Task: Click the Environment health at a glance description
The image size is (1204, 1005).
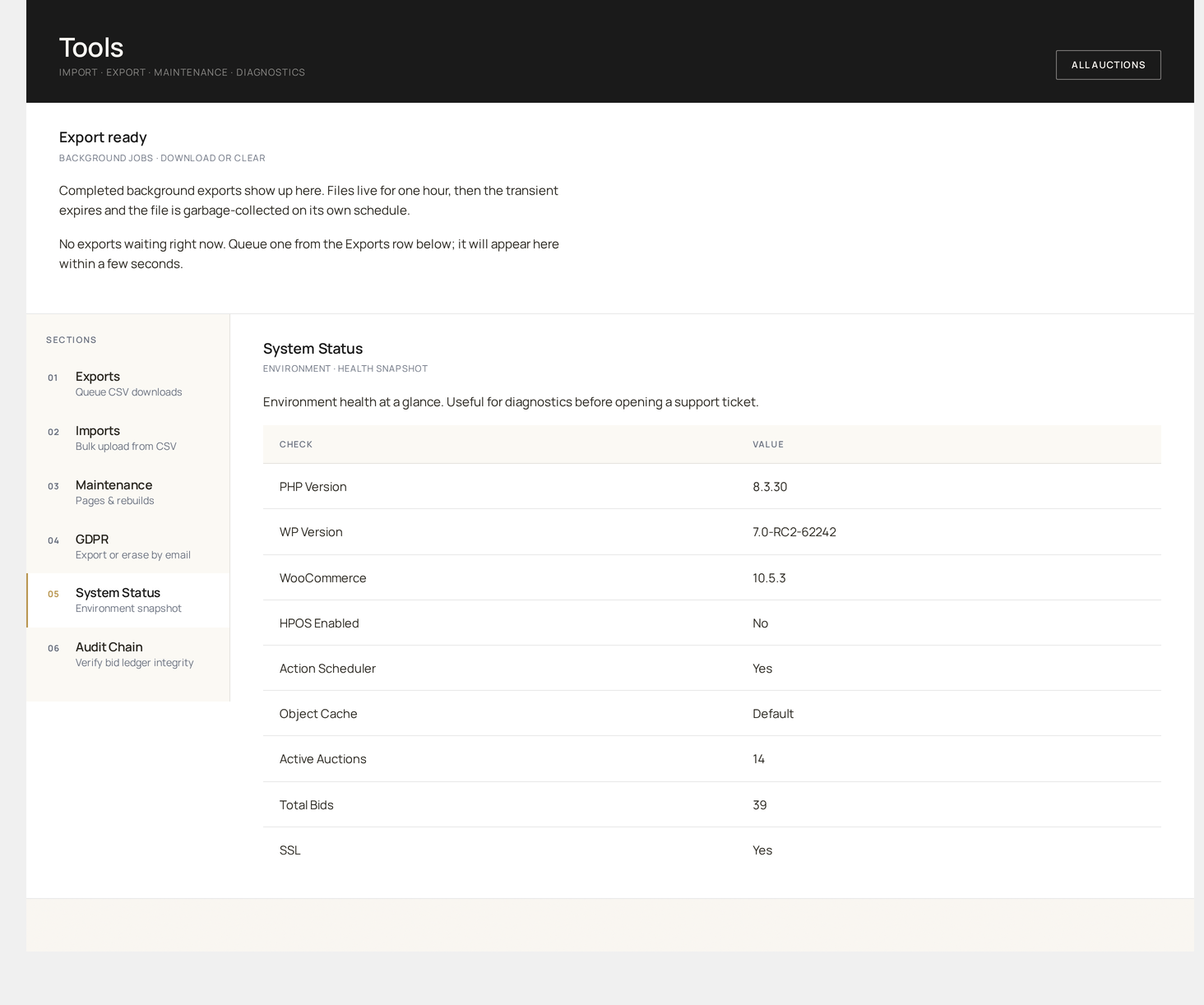Action: point(511,402)
